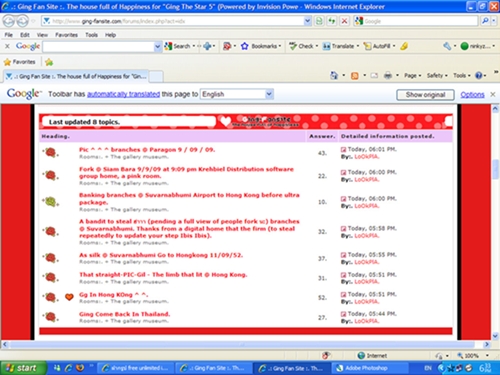The height and width of the screenshot is (375, 500).
Task: Click the 'automatically translated' link
Action: click(x=123, y=94)
